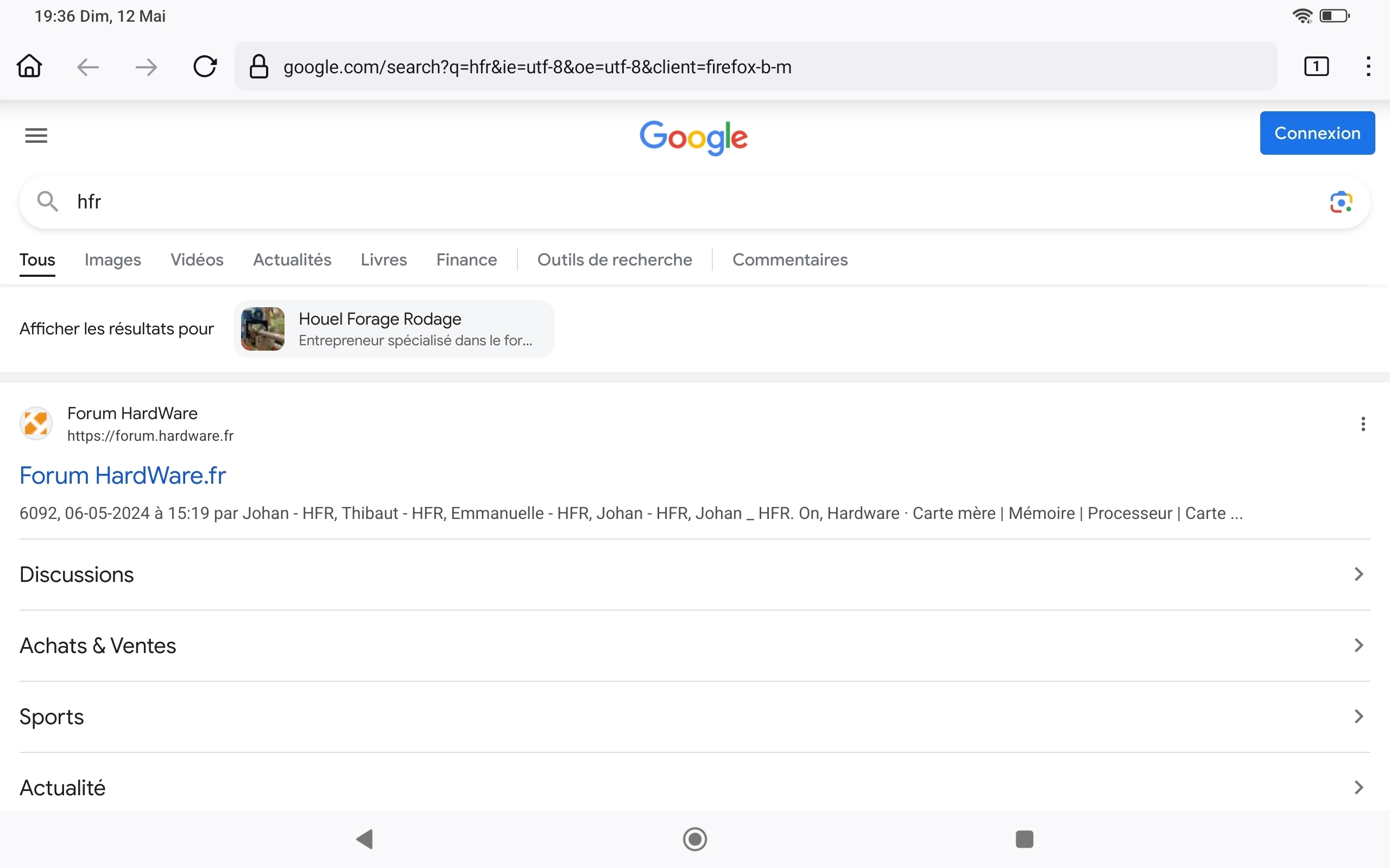Open Outils de recherche

coord(614,260)
